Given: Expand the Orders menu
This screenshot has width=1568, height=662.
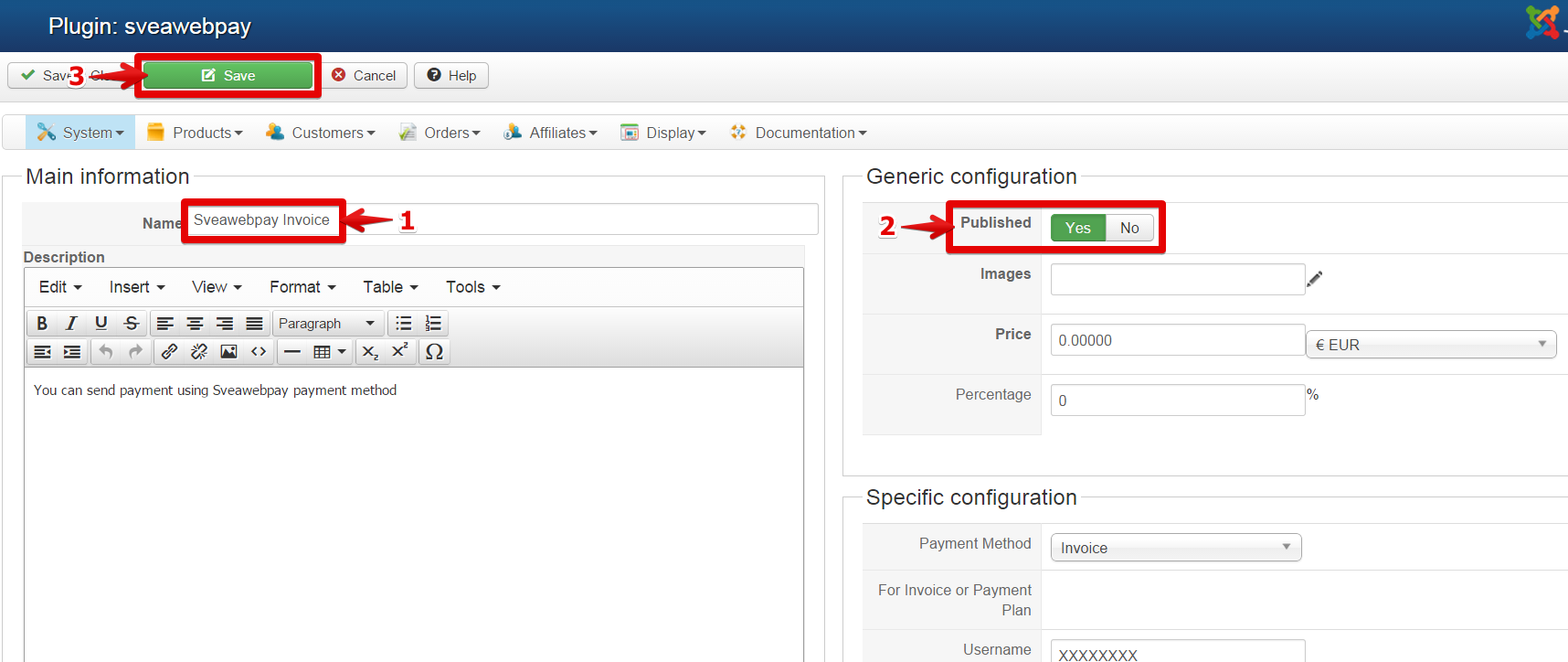Looking at the screenshot, I should 440,133.
